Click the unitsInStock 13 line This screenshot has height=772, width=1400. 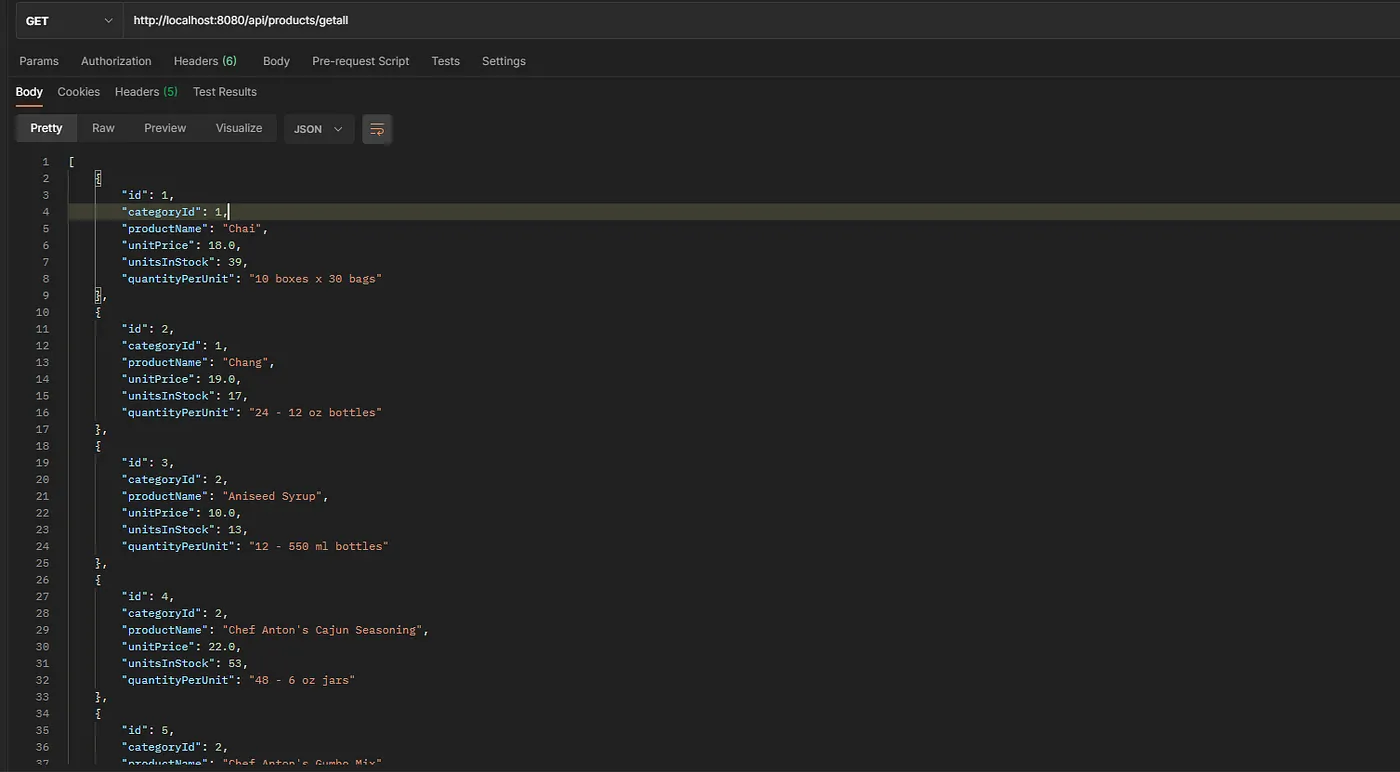(x=185, y=530)
